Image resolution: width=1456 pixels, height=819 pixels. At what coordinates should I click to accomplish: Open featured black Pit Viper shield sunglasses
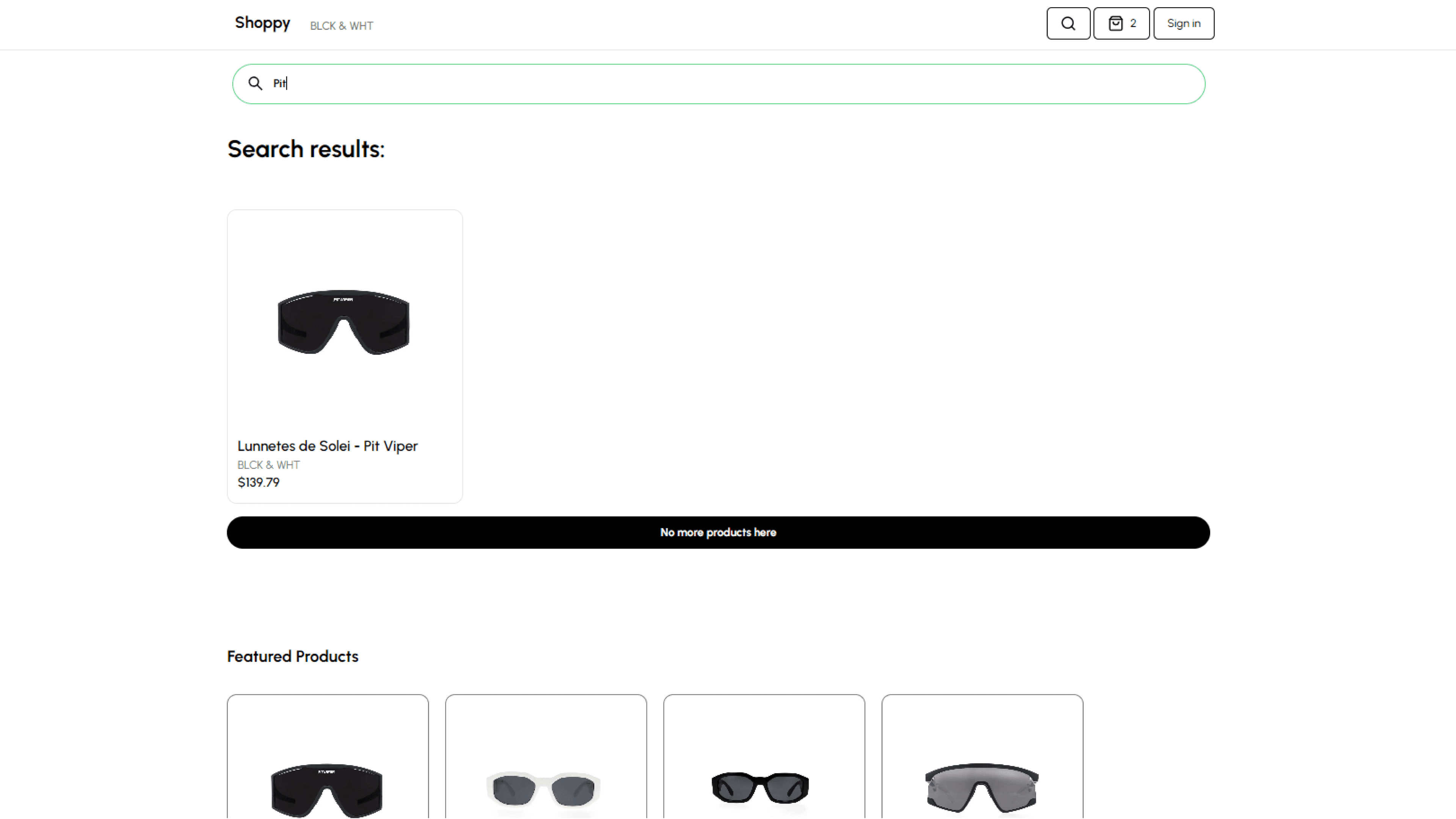[328, 757]
